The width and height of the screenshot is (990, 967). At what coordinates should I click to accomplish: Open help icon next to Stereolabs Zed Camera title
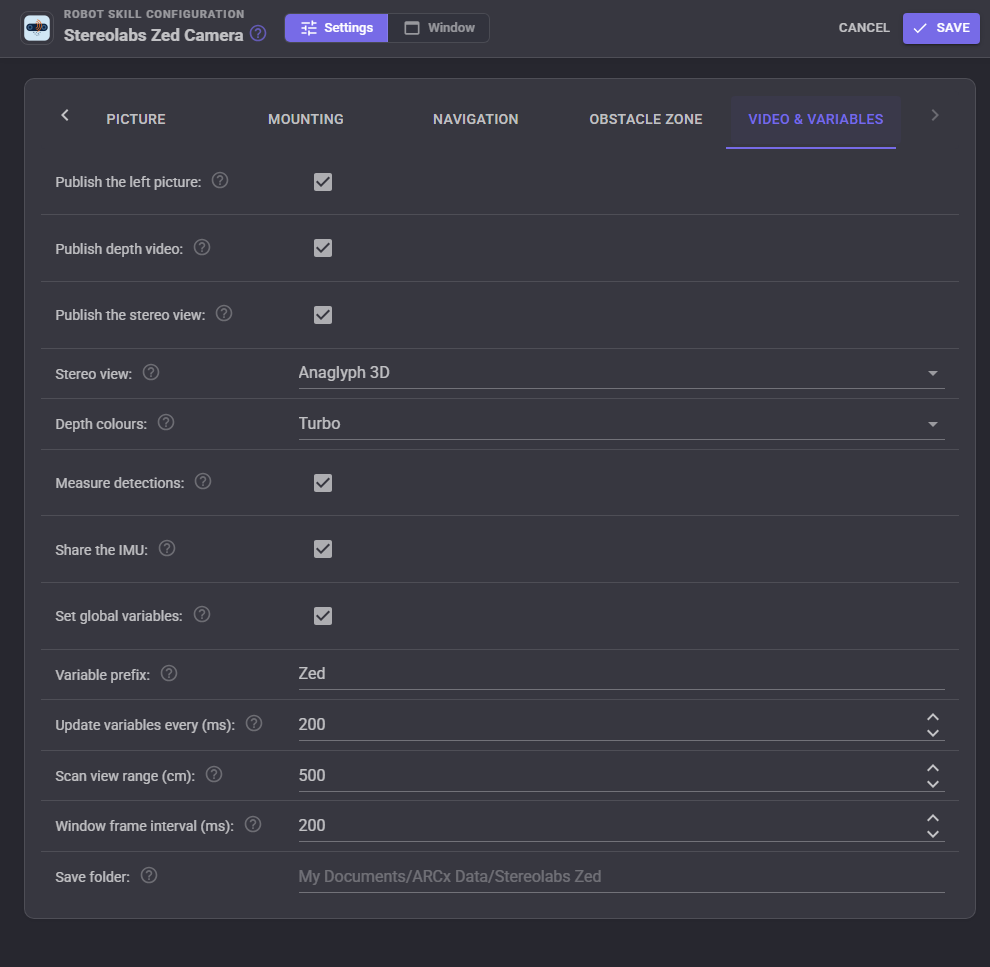258,33
